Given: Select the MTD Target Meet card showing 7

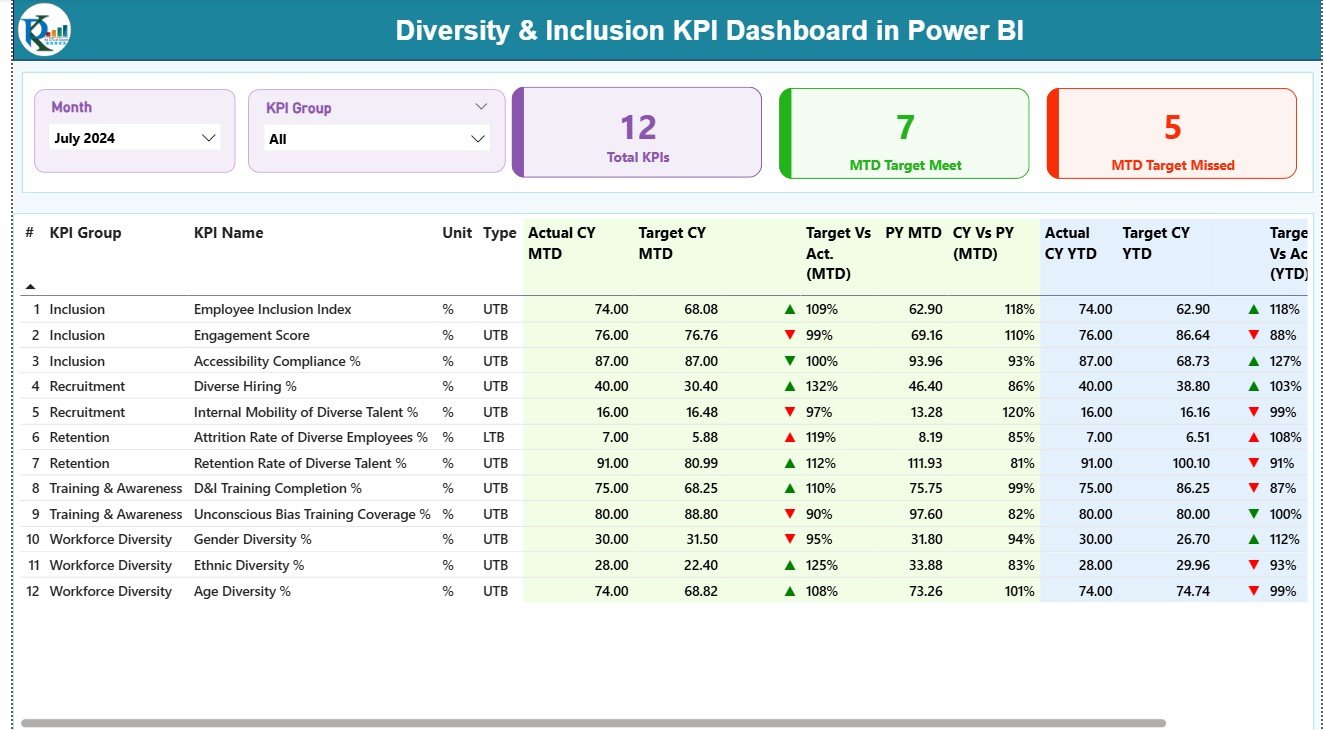Looking at the screenshot, I should [x=903, y=132].
